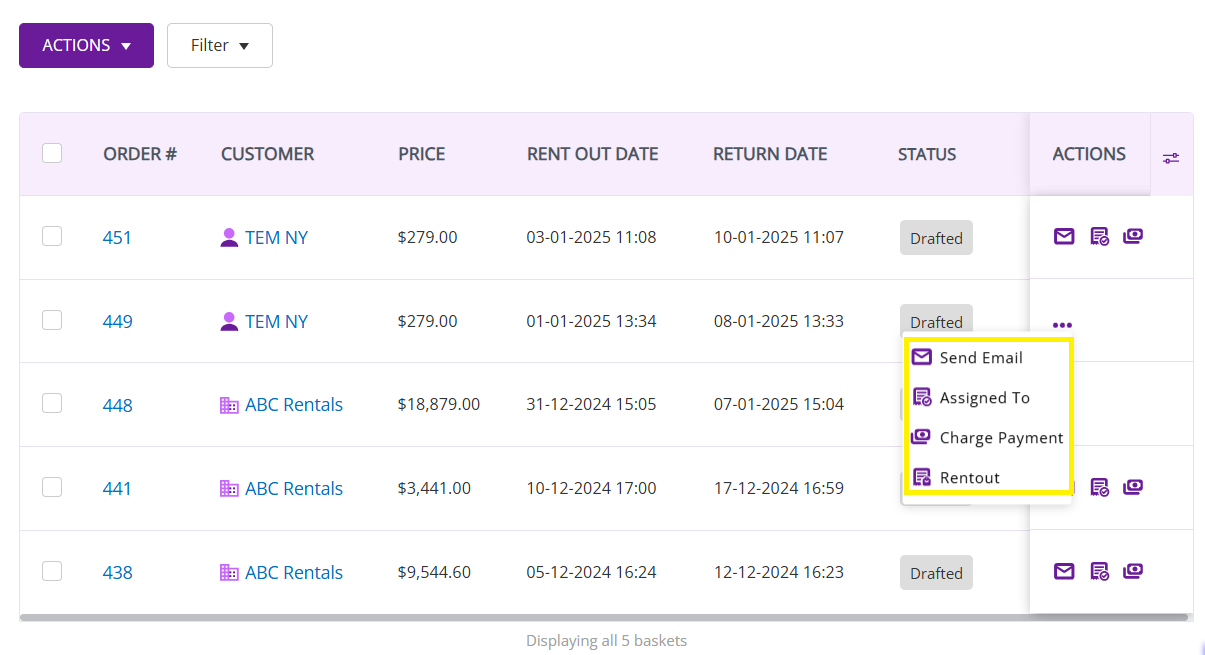
Task: Click Send Email icon for order 438
Action: point(1064,572)
